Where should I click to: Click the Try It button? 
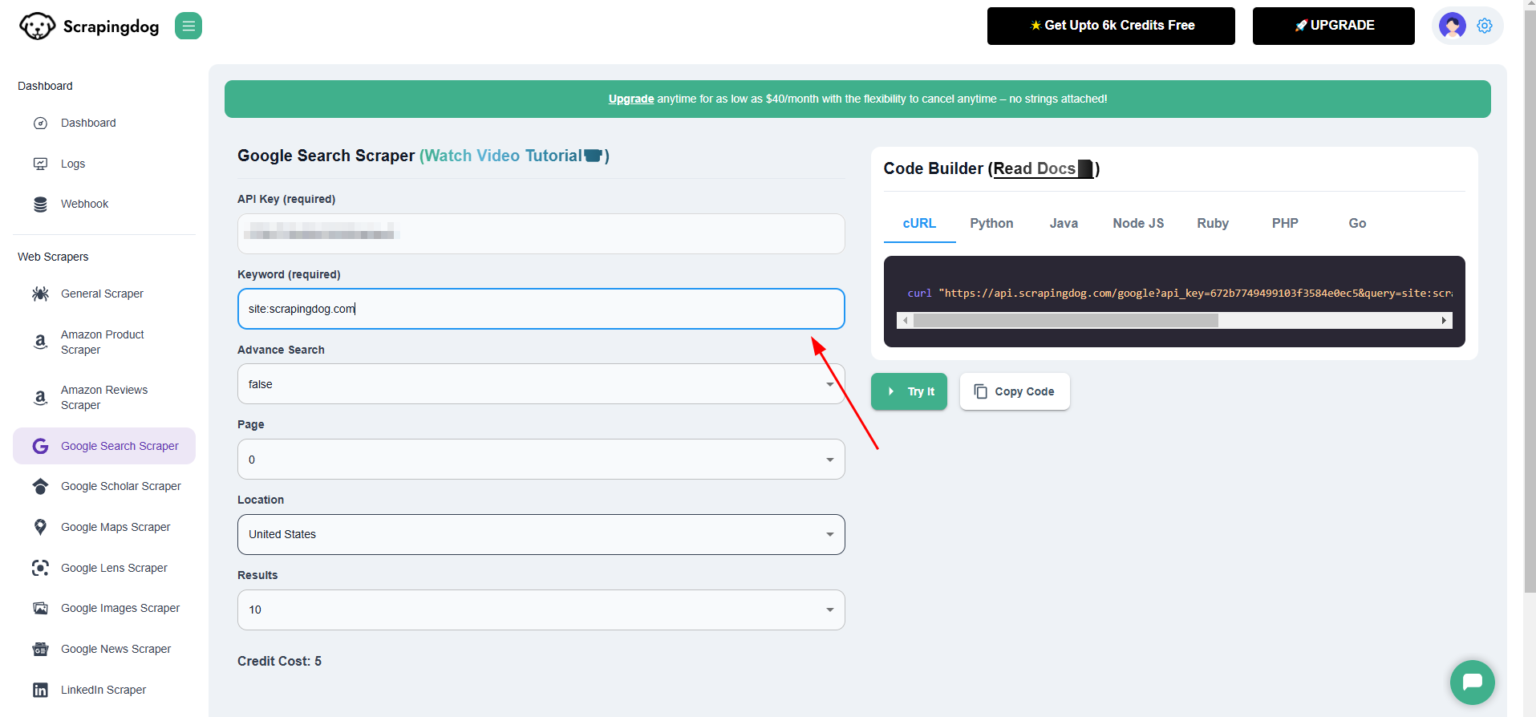coord(908,391)
